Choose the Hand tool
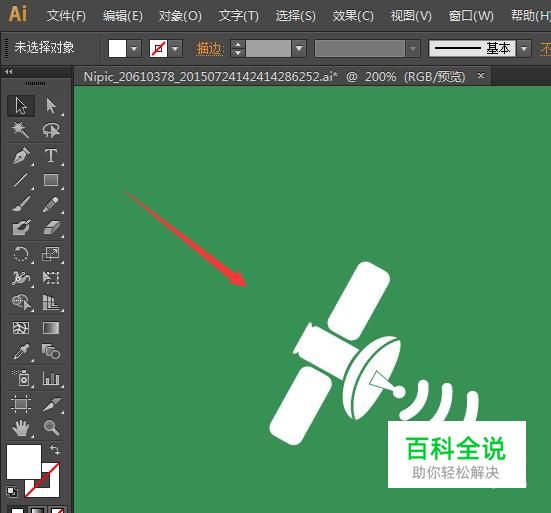This screenshot has width=551, height=513. tap(21, 428)
